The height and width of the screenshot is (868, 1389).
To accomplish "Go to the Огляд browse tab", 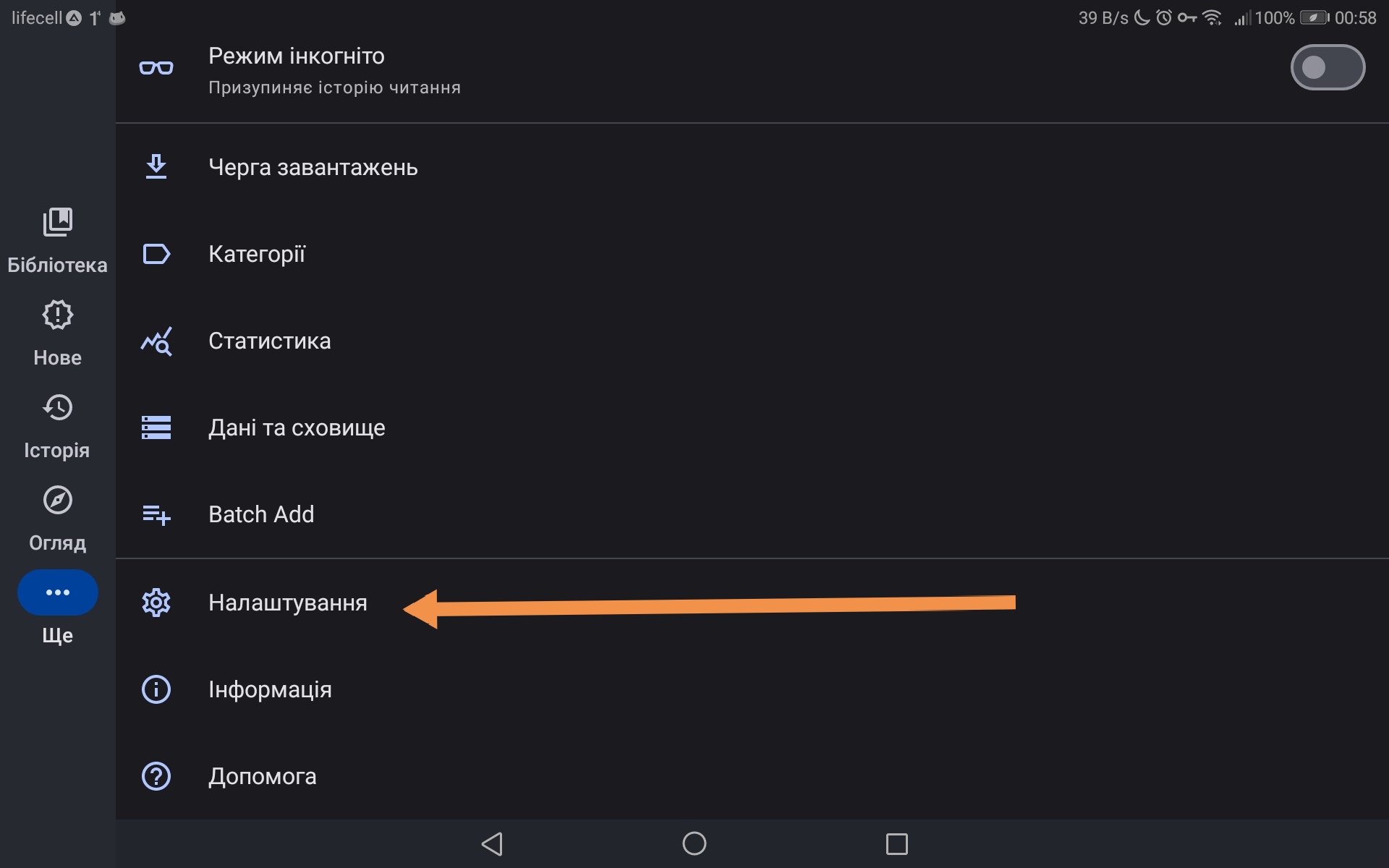I will [x=57, y=519].
